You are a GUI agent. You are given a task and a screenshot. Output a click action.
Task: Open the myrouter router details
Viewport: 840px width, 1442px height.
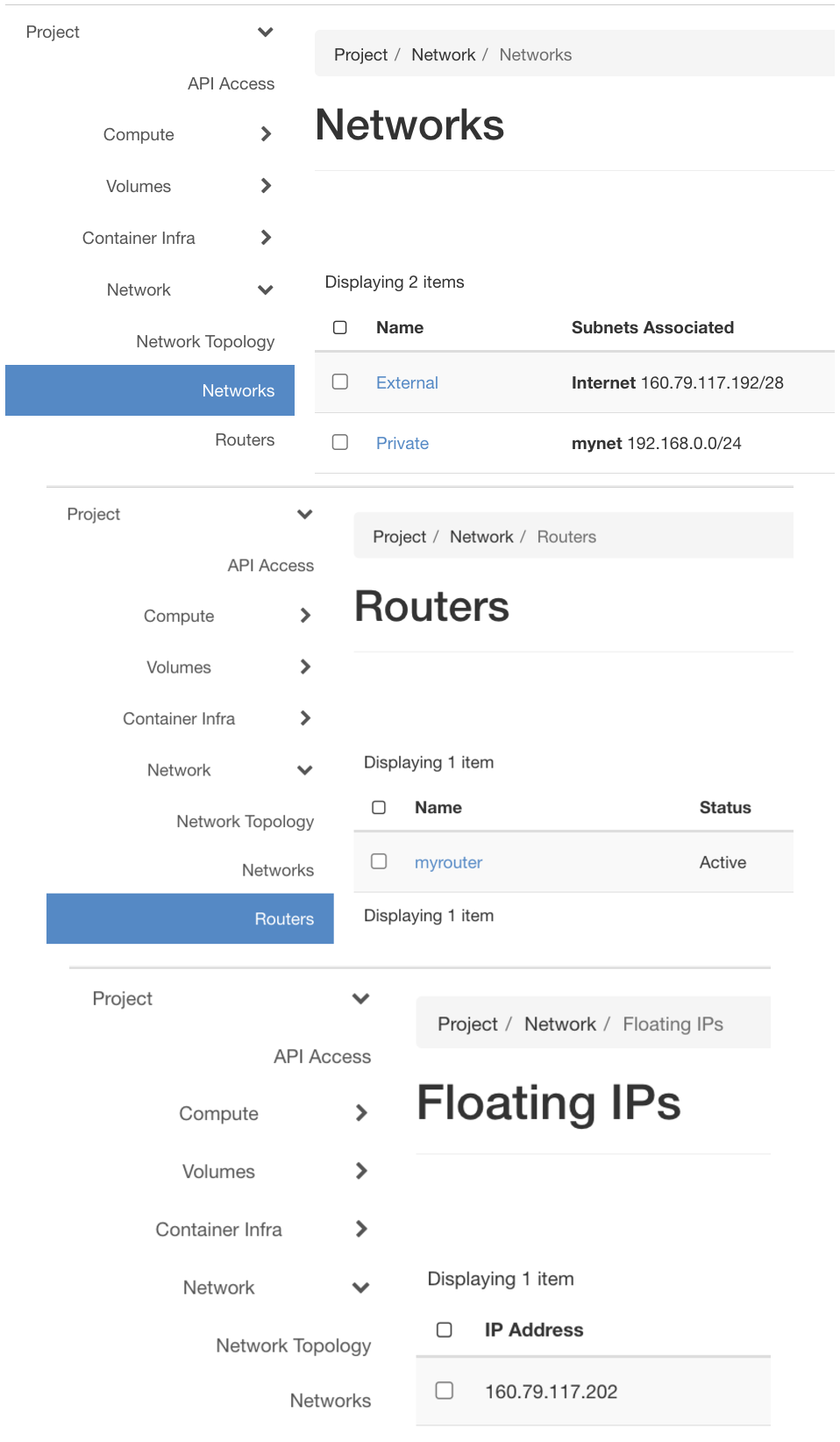click(x=448, y=862)
